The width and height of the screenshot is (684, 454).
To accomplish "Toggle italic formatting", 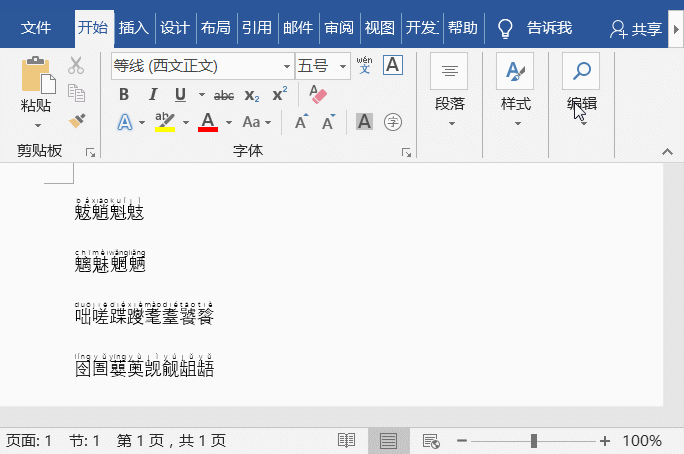I will coord(152,94).
